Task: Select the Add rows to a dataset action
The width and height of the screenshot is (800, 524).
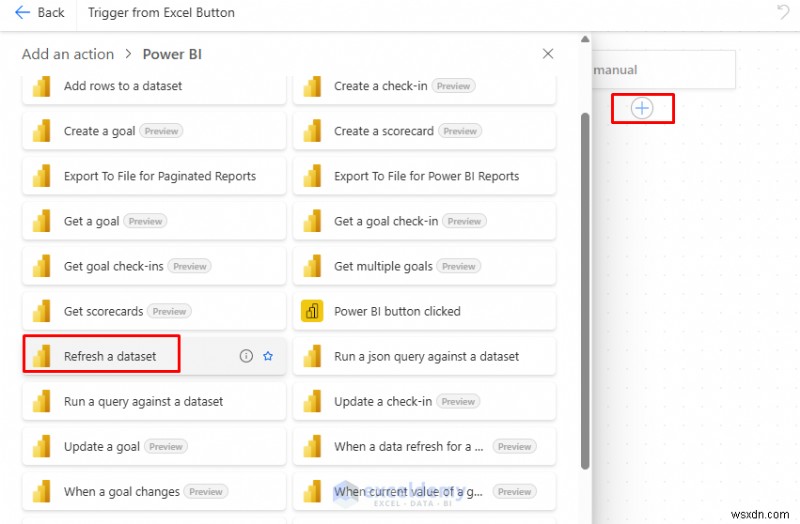Action: [154, 87]
